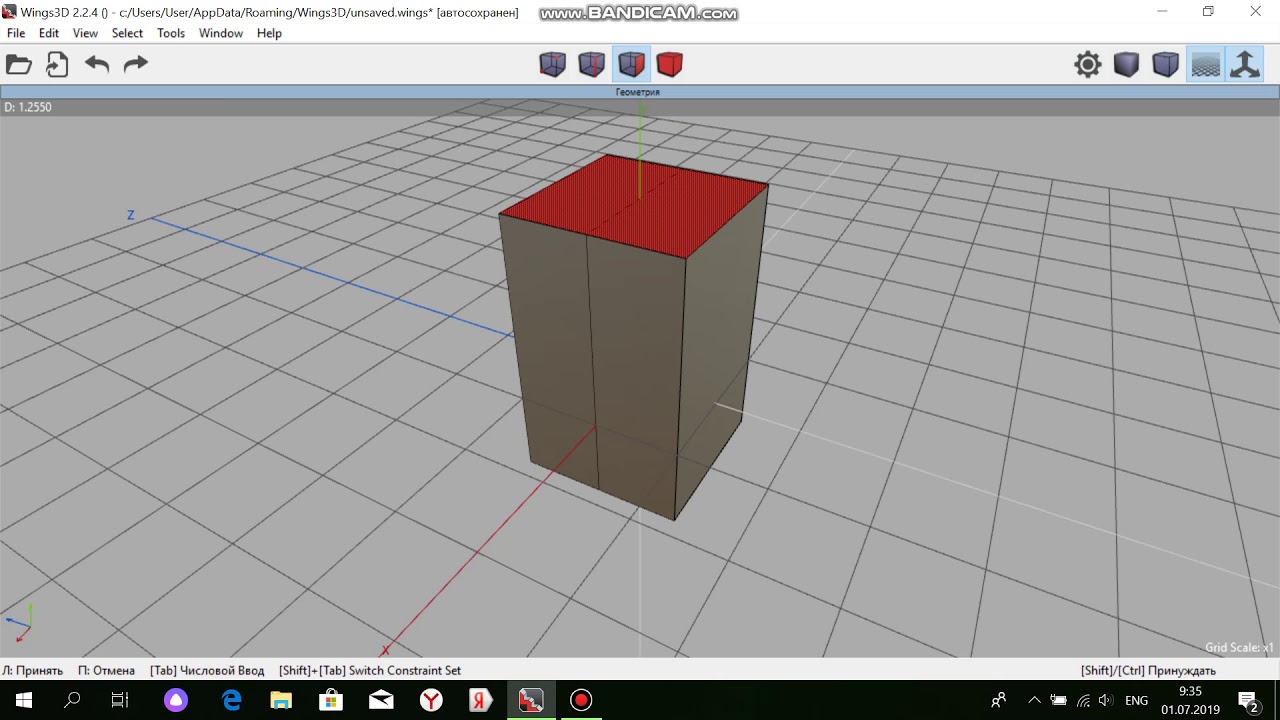The height and width of the screenshot is (720, 1280).
Task: Click the П: Отмена status hint
Action: (106, 670)
